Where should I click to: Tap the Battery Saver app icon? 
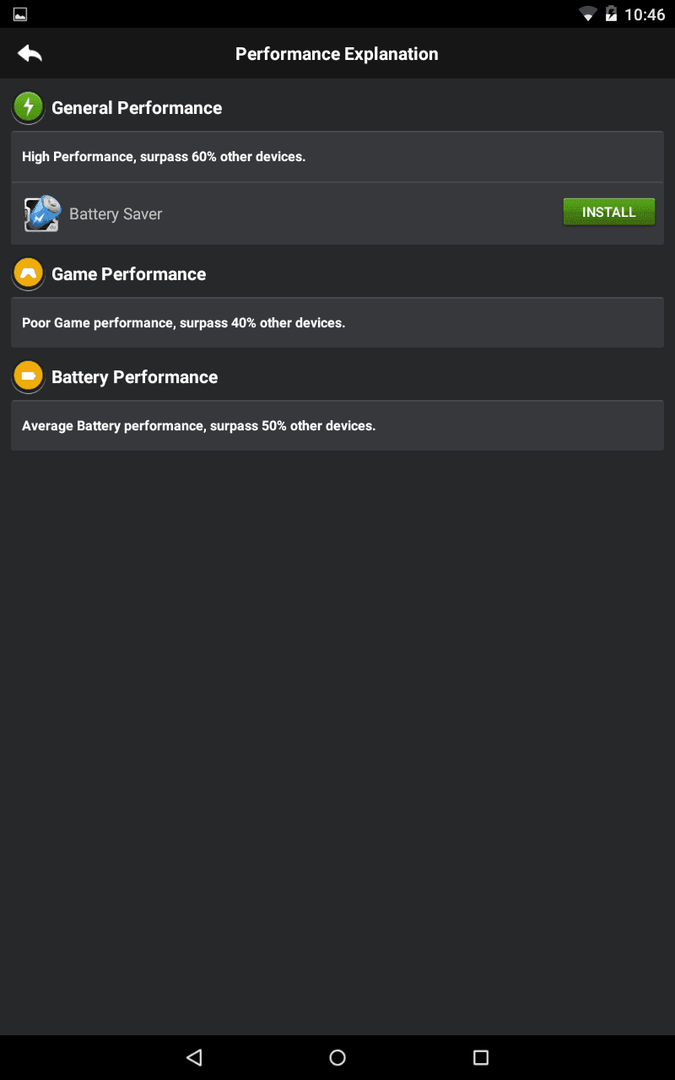click(x=43, y=213)
